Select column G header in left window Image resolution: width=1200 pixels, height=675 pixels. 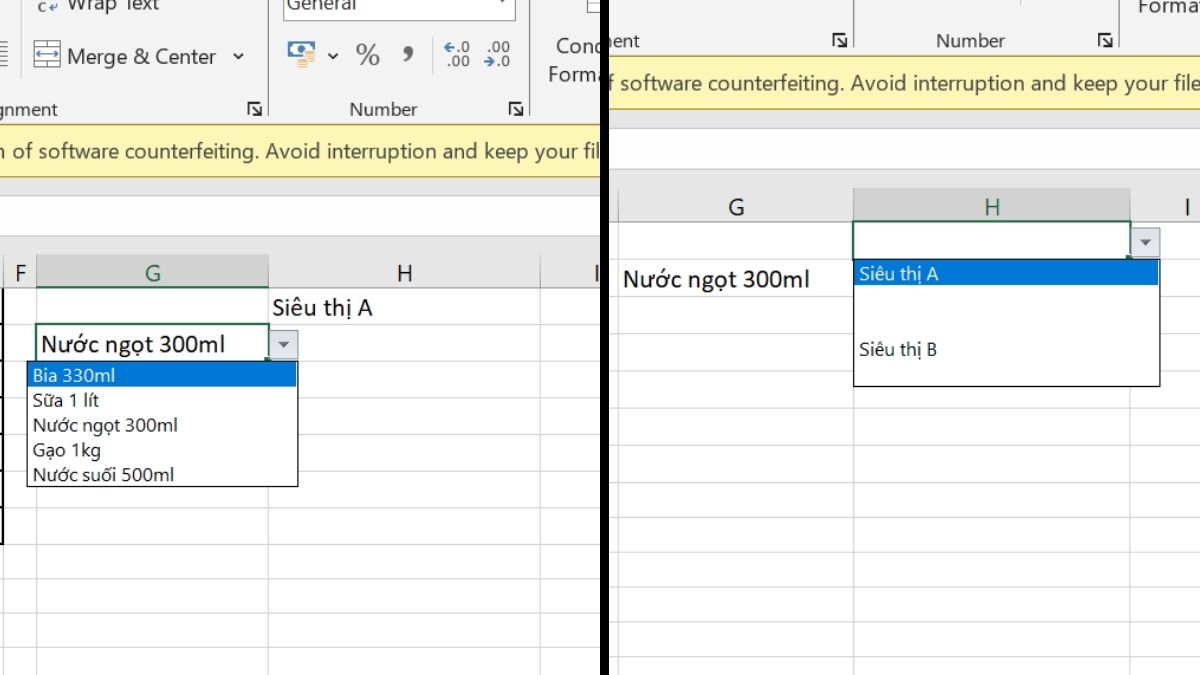(x=152, y=273)
